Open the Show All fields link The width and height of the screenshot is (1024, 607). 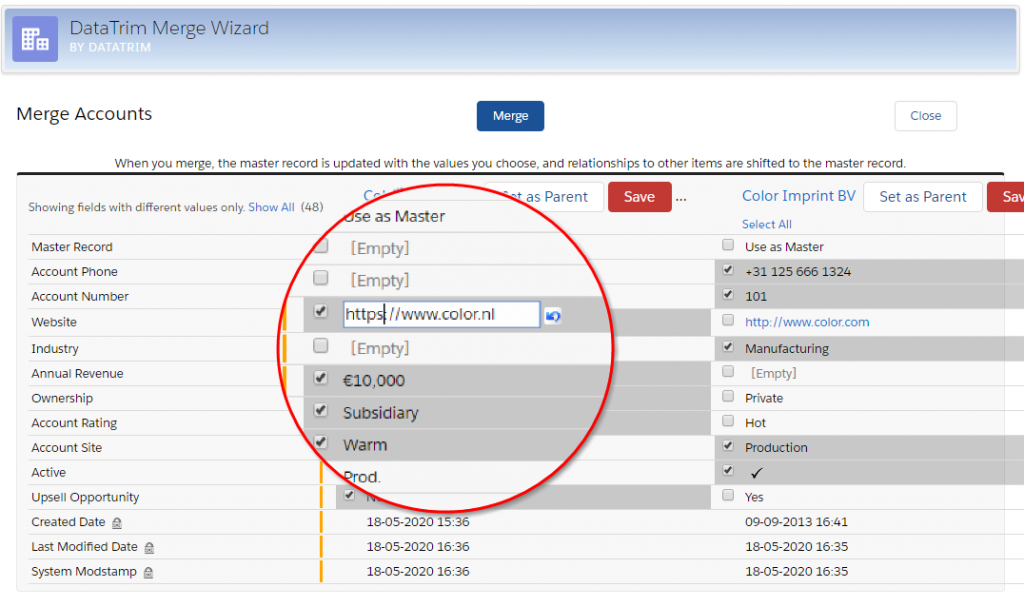tap(271, 207)
